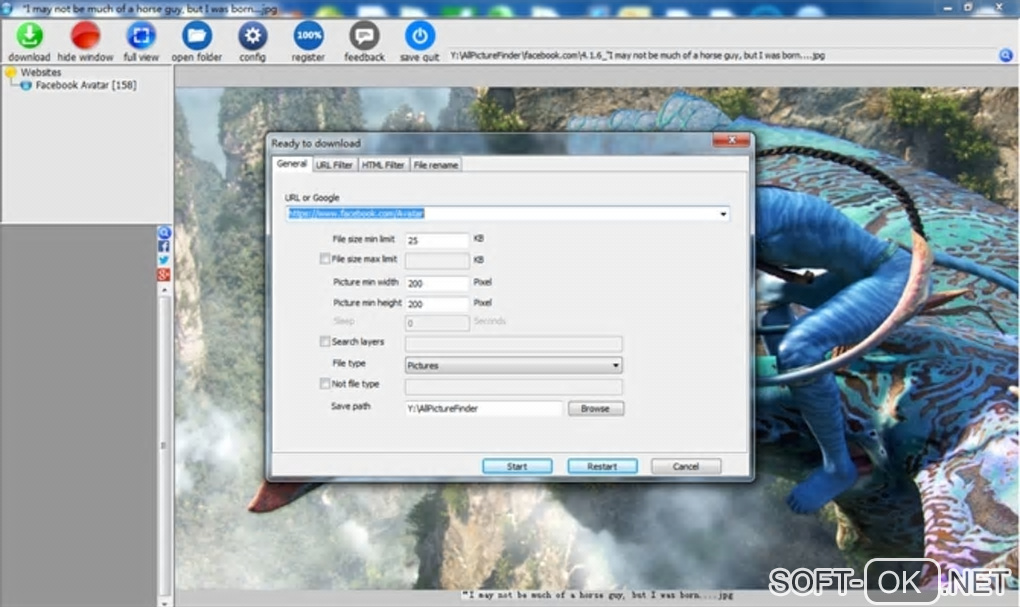Click the 100% register icon
The image size is (1020, 607).
[308, 36]
